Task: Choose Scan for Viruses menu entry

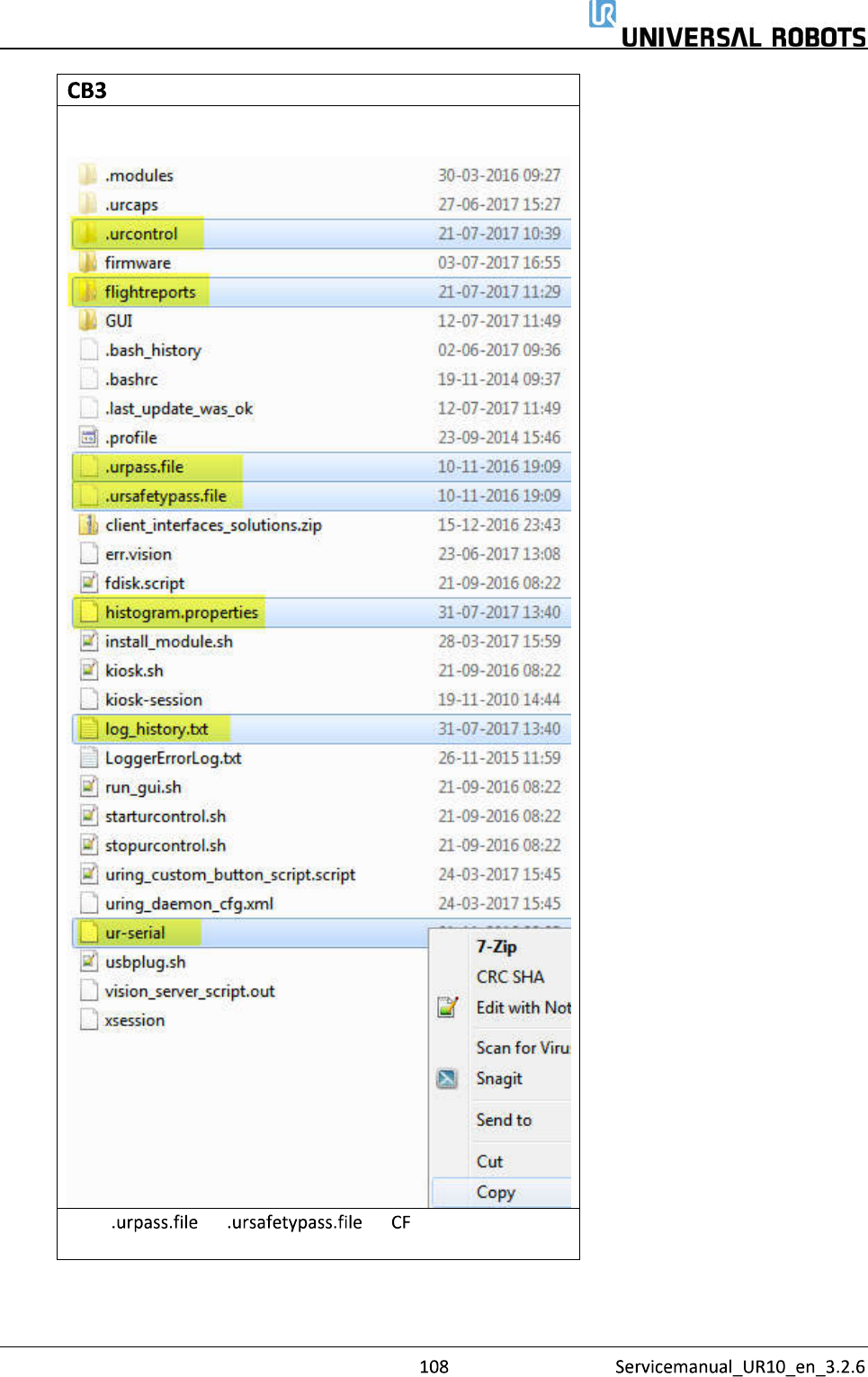Action: pos(523,1048)
